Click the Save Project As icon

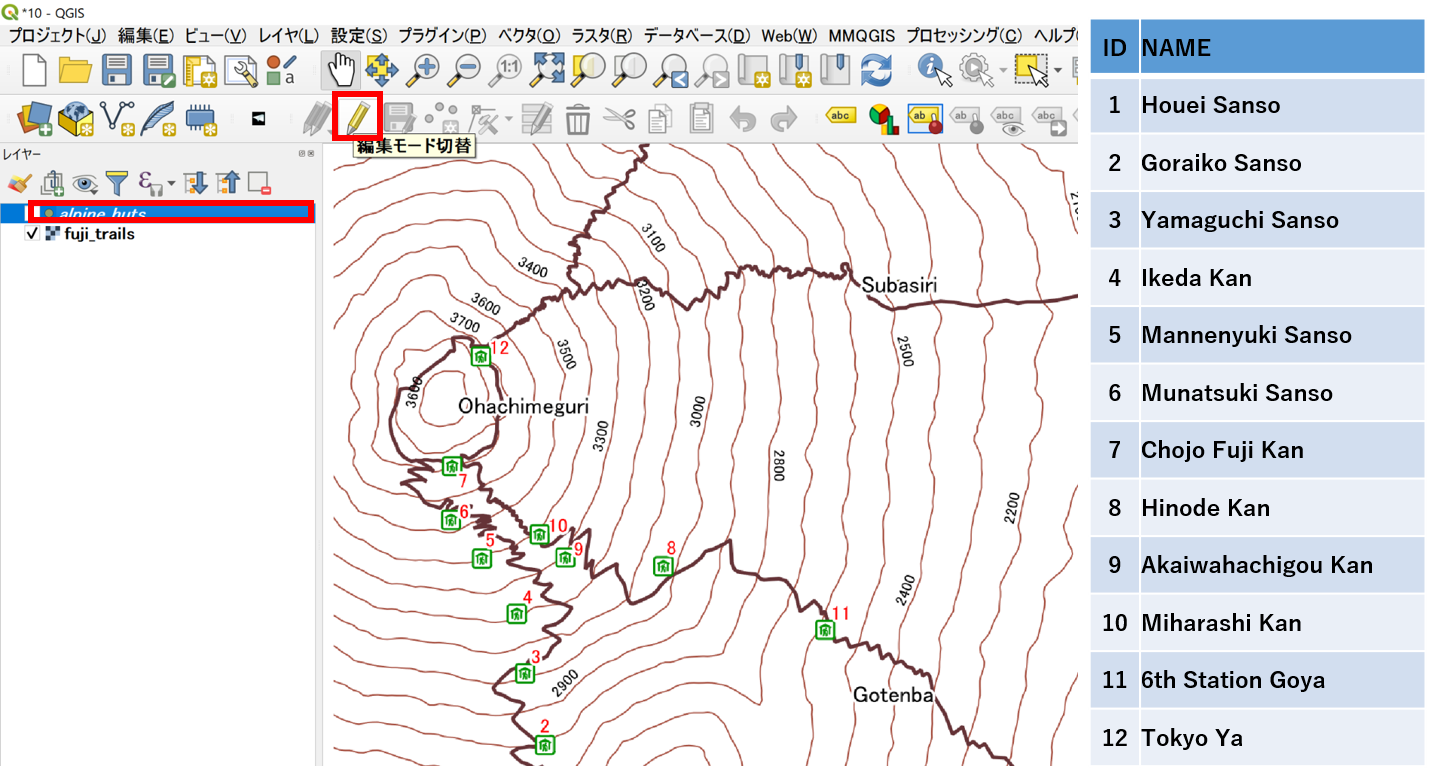[159, 70]
